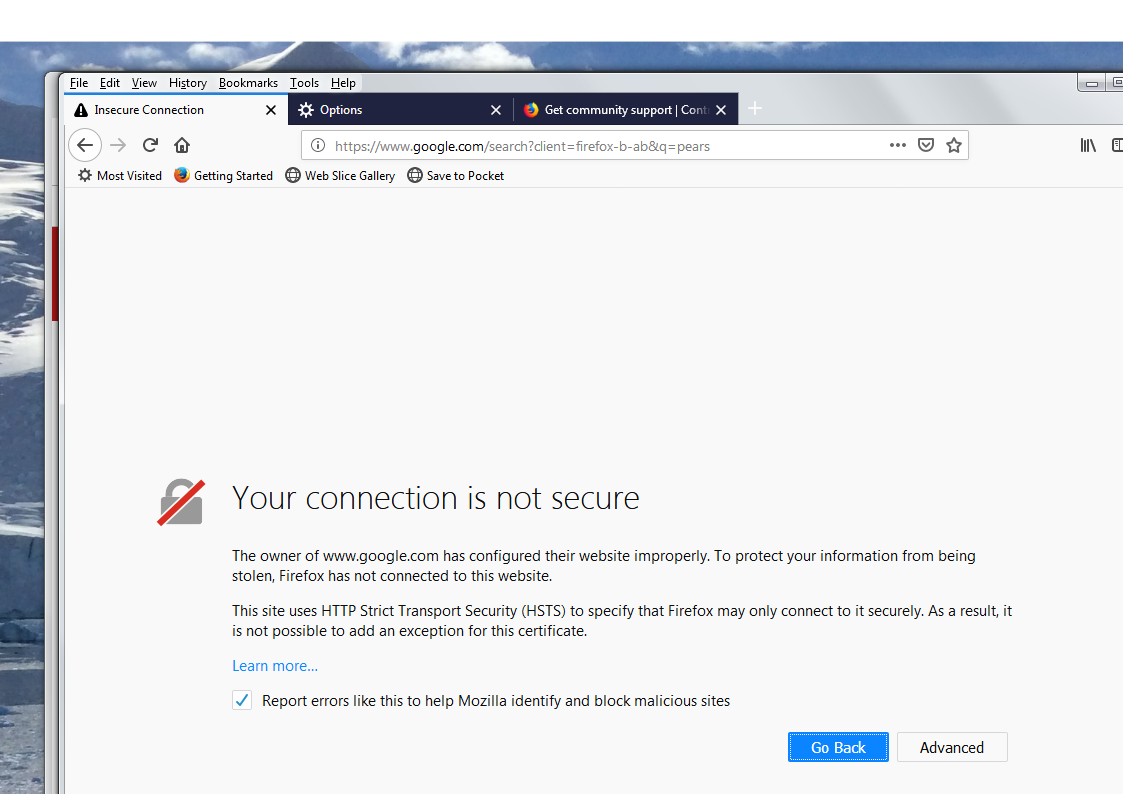Open the site information icon in the address bar
The image size is (1123, 794).
click(318, 146)
